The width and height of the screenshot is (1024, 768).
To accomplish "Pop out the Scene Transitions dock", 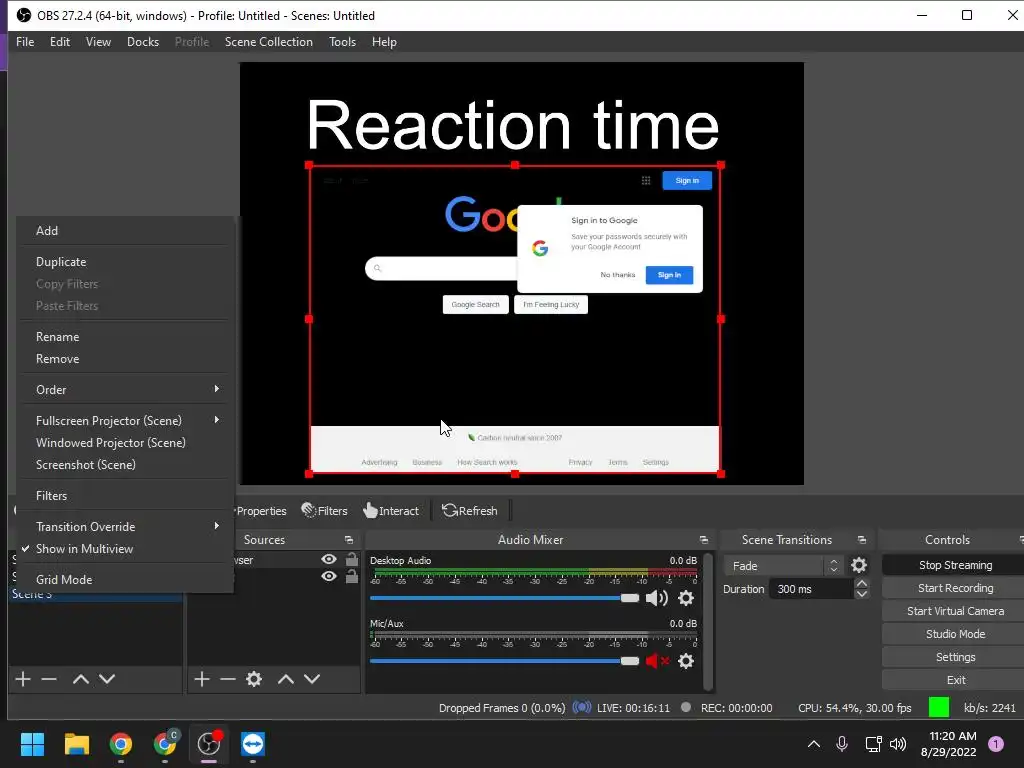I will pyautogui.click(x=862, y=539).
